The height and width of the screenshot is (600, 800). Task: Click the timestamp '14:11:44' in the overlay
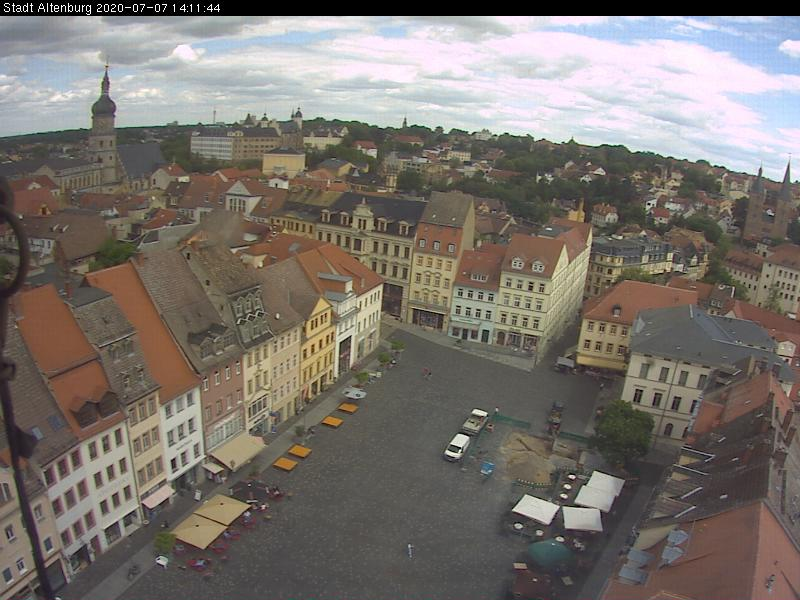[198, 8]
